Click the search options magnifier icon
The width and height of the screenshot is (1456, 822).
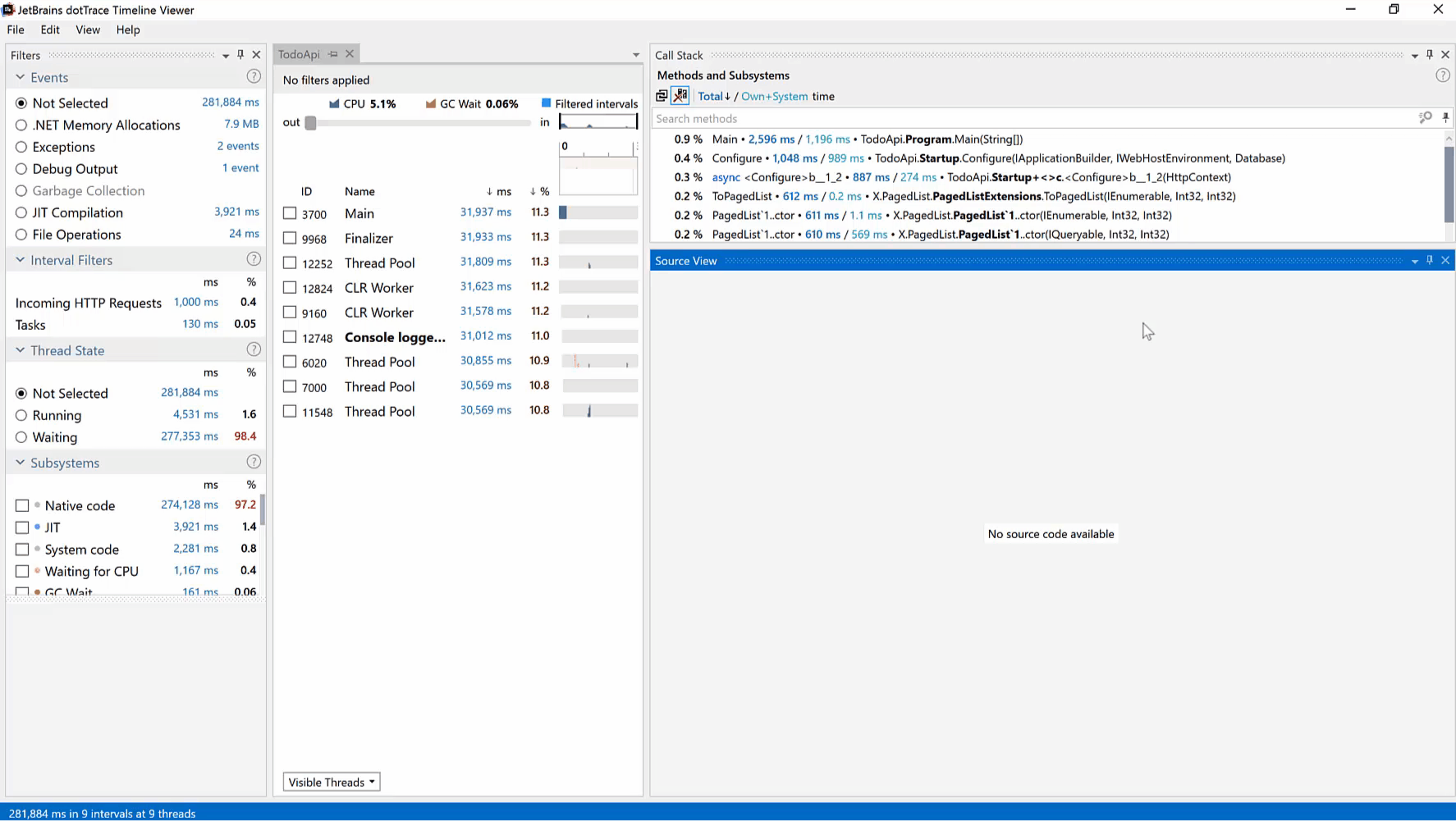(1425, 118)
